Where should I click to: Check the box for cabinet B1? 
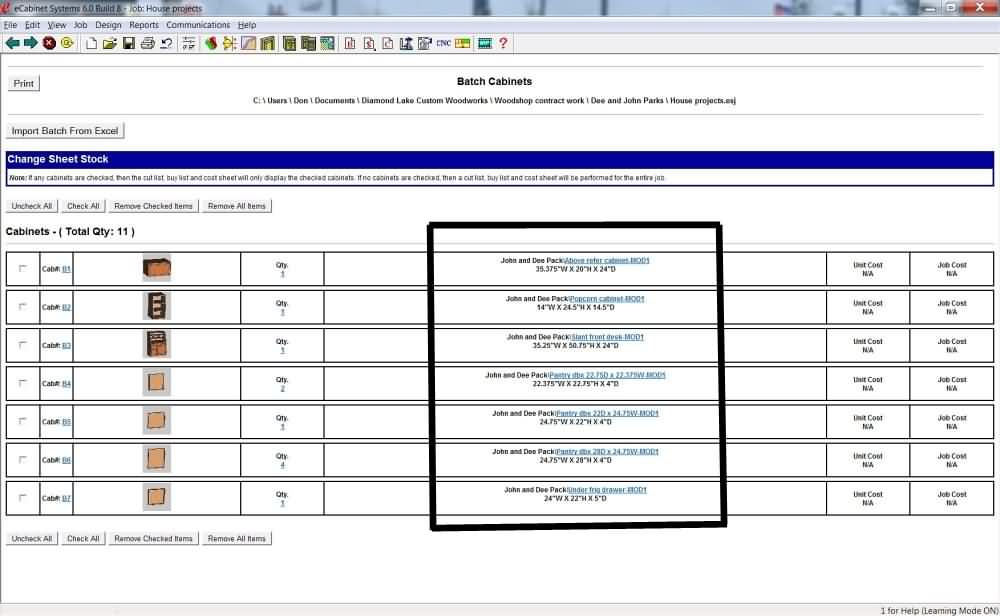tap(23, 269)
